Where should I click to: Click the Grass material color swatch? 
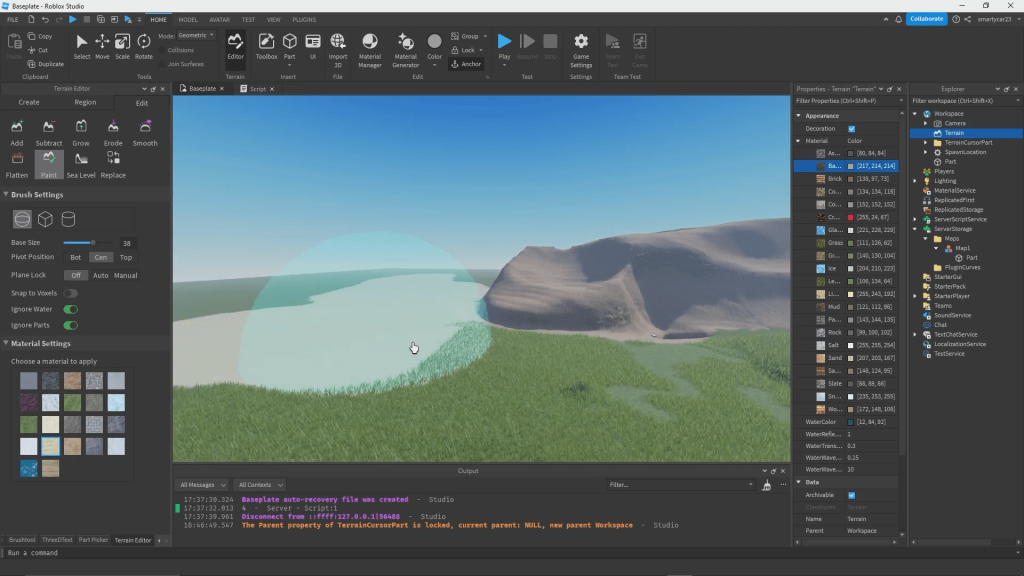(850, 243)
